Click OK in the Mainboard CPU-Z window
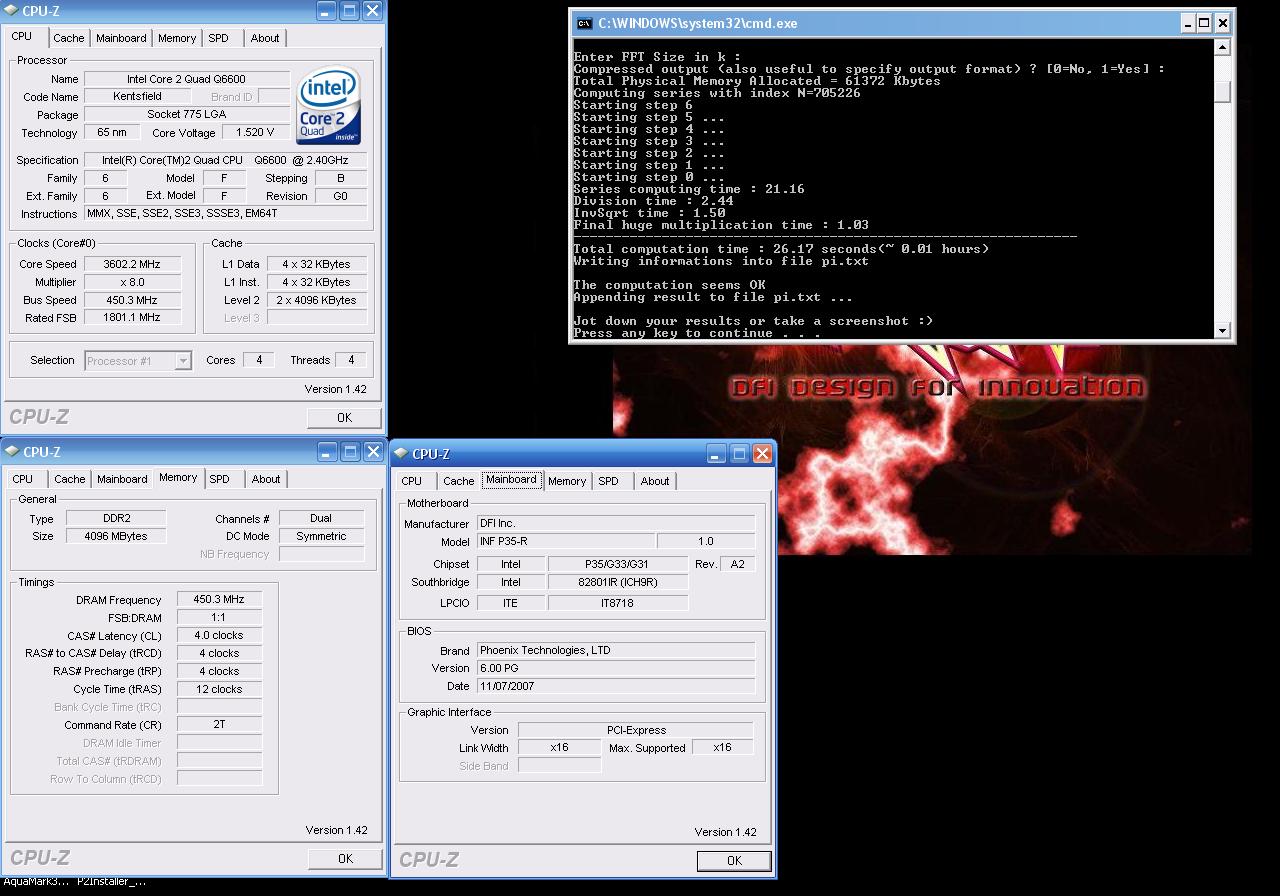Viewport: 1282px width, 896px height. [734, 860]
